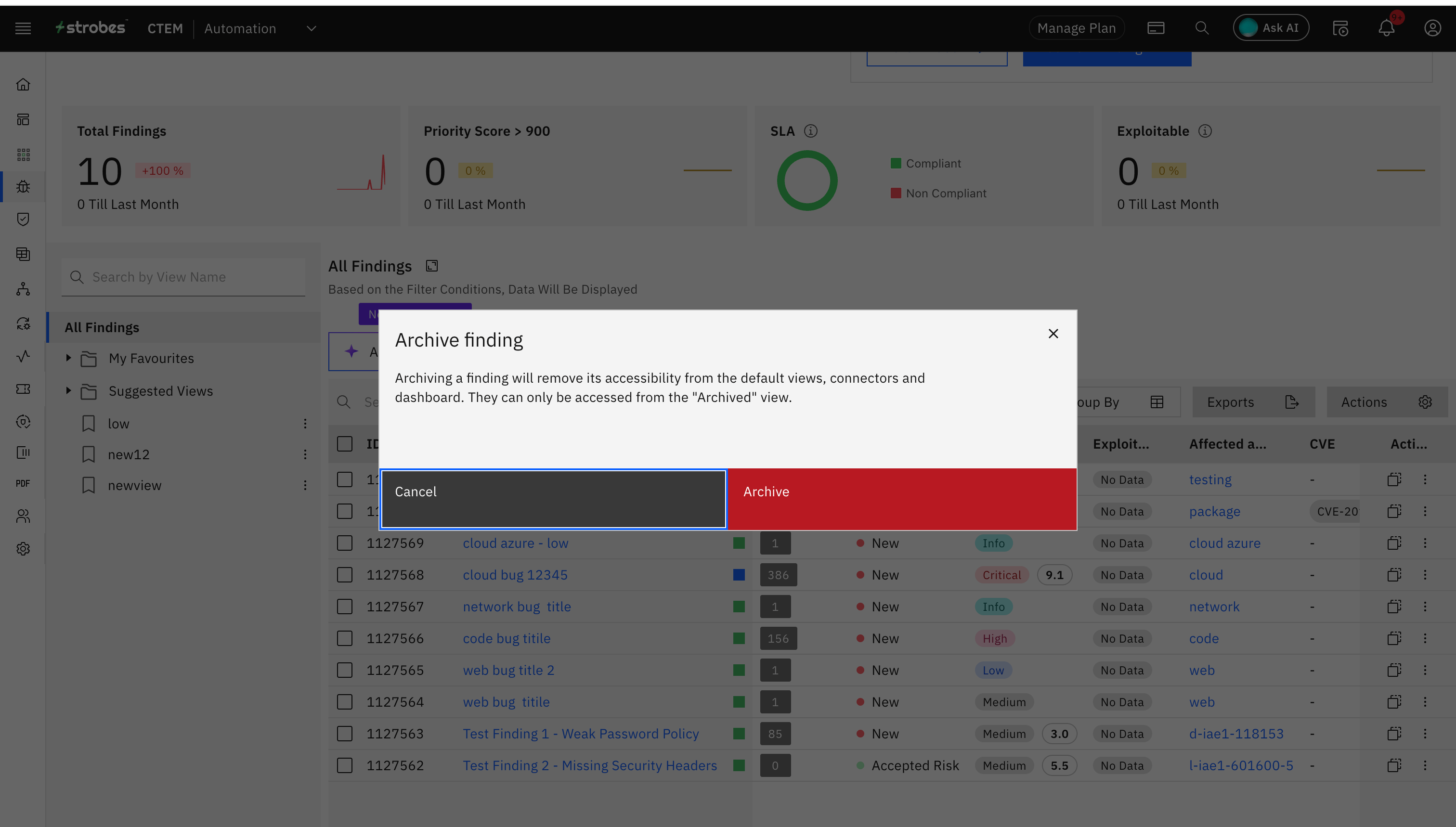The height and width of the screenshot is (827, 1456).
Task: Toggle the select-all checkbox in the table header
Action: pos(344,444)
